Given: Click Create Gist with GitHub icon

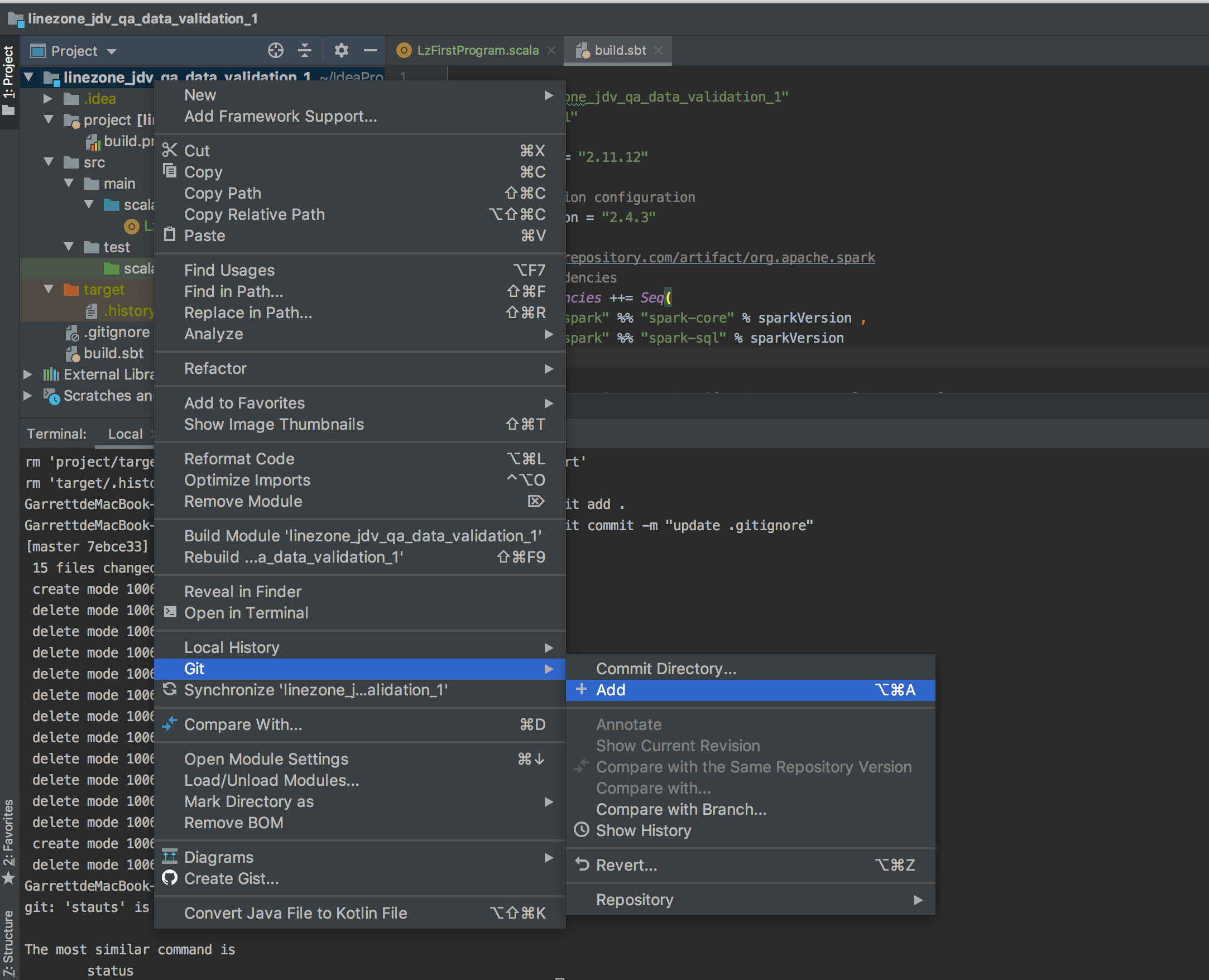Looking at the screenshot, I should pyautogui.click(x=231, y=878).
